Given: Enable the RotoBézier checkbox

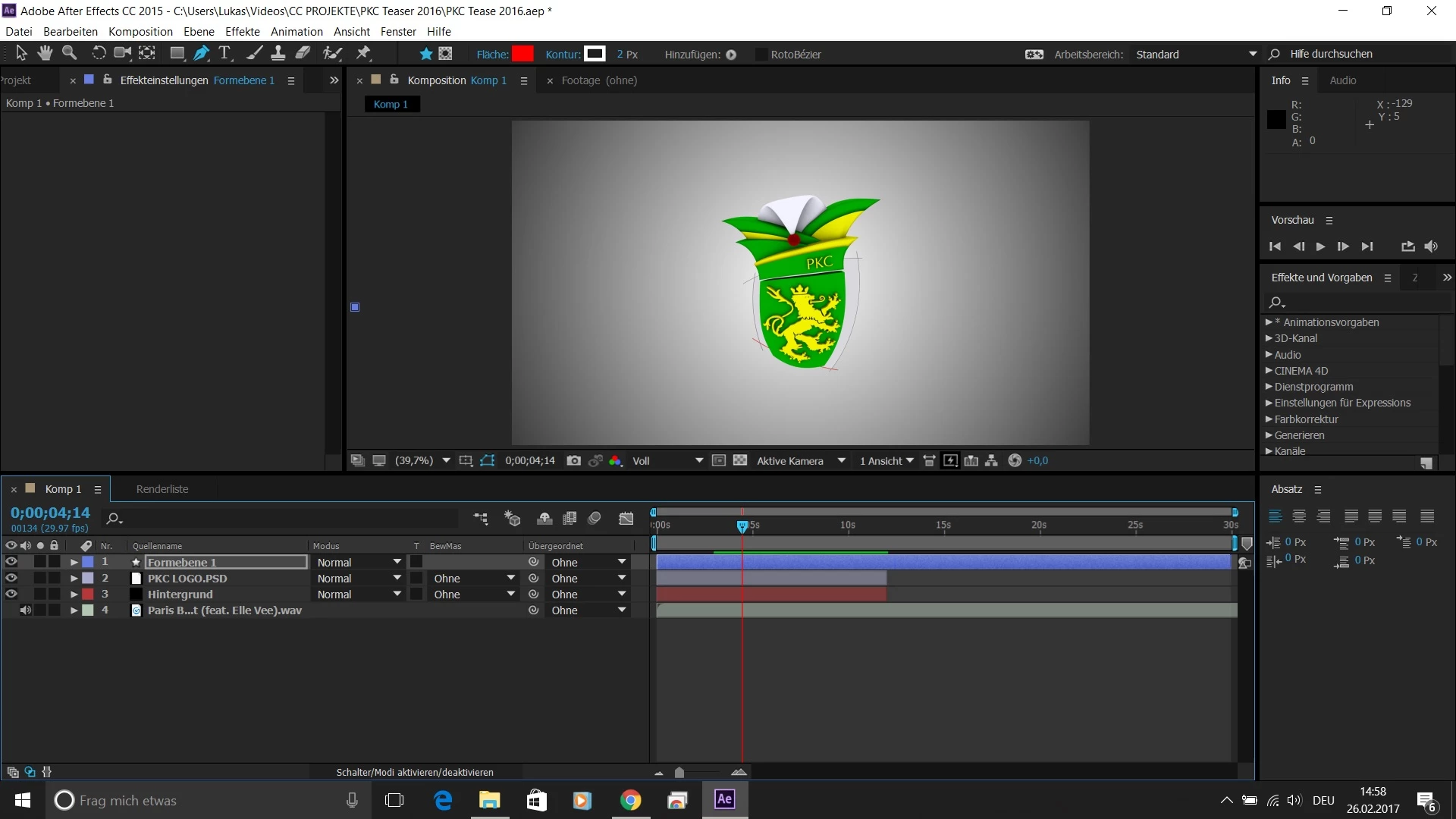Looking at the screenshot, I should pyautogui.click(x=761, y=55).
